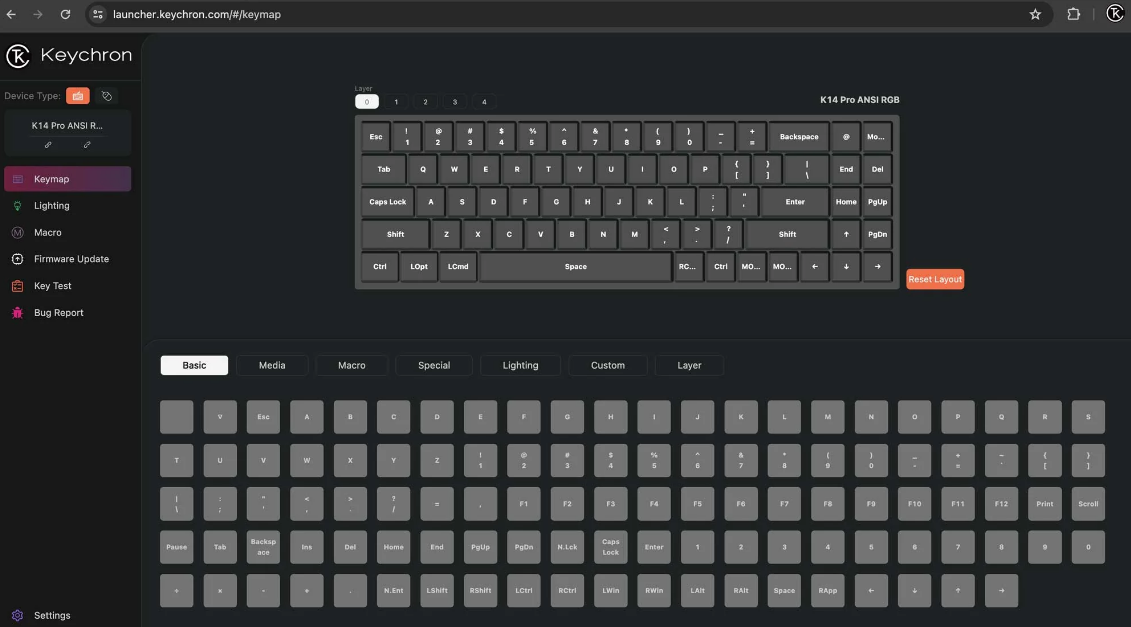Open the Media keycode tab
Screen dimensions: 1131x627
(x=272, y=365)
